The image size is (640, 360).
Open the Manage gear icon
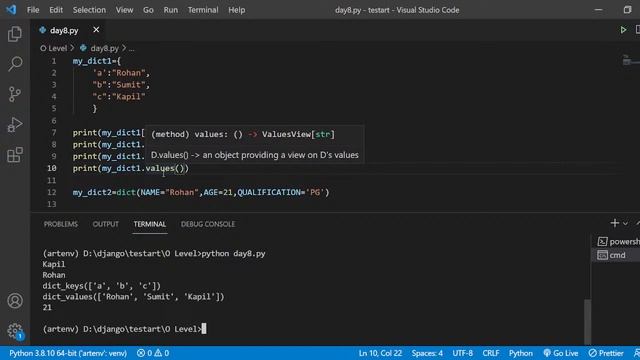click(x=15, y=331)
